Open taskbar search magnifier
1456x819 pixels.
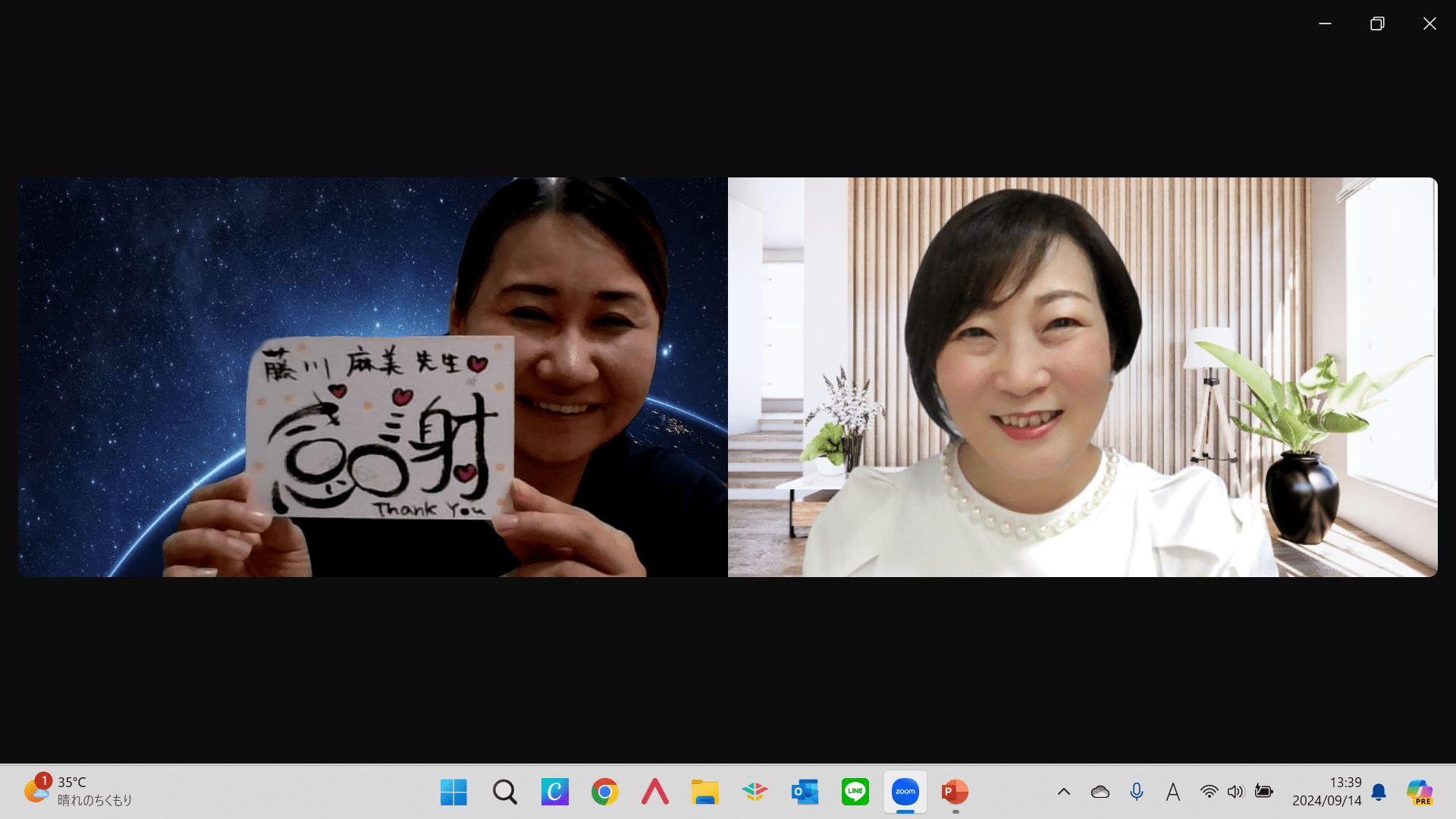tap(504, 792)
